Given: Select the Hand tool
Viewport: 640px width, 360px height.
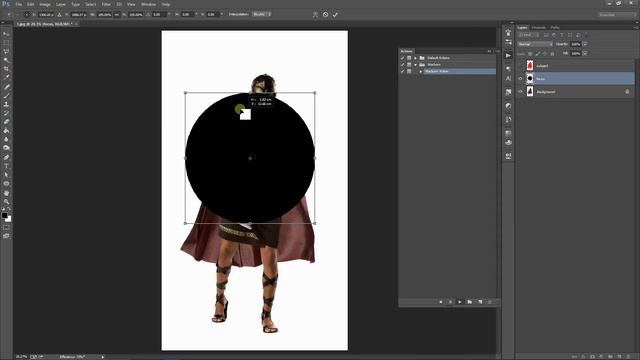Looking at the screenshot, I should click(x=6, y=193).
